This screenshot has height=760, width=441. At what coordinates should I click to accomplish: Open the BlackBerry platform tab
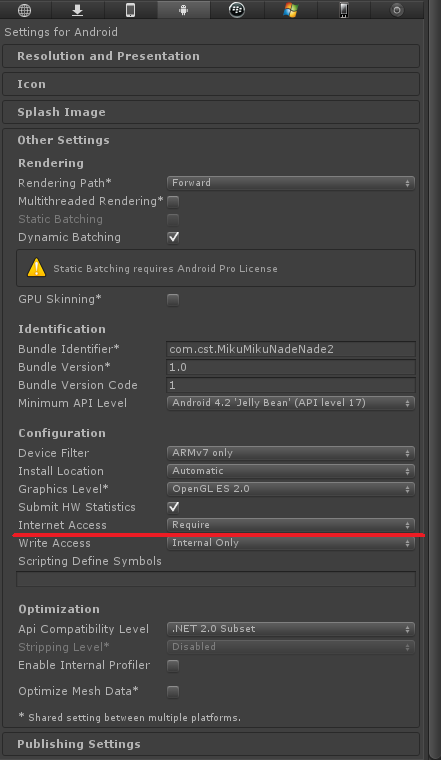[237, 10]
